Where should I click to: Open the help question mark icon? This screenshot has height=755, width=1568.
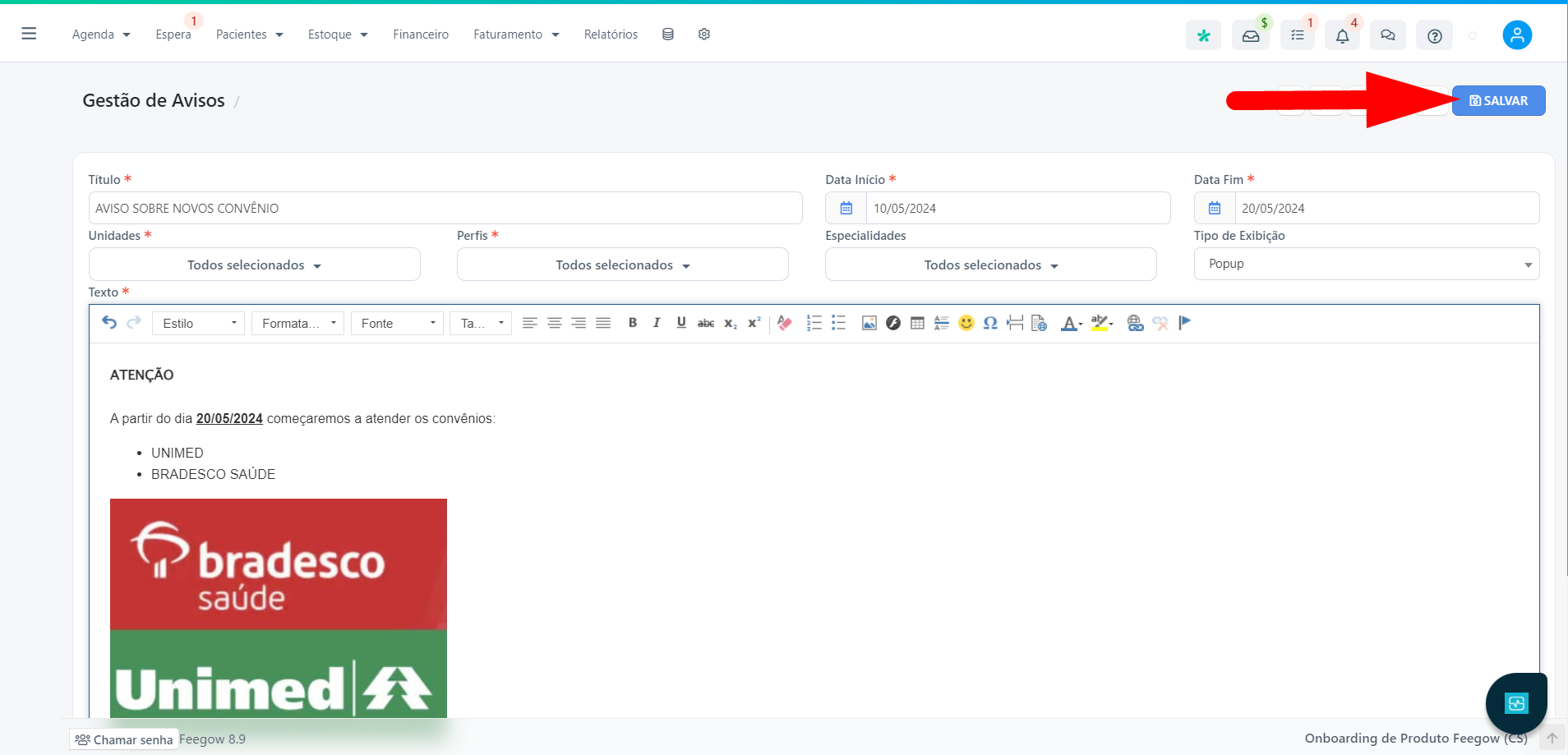[1435, 35]
